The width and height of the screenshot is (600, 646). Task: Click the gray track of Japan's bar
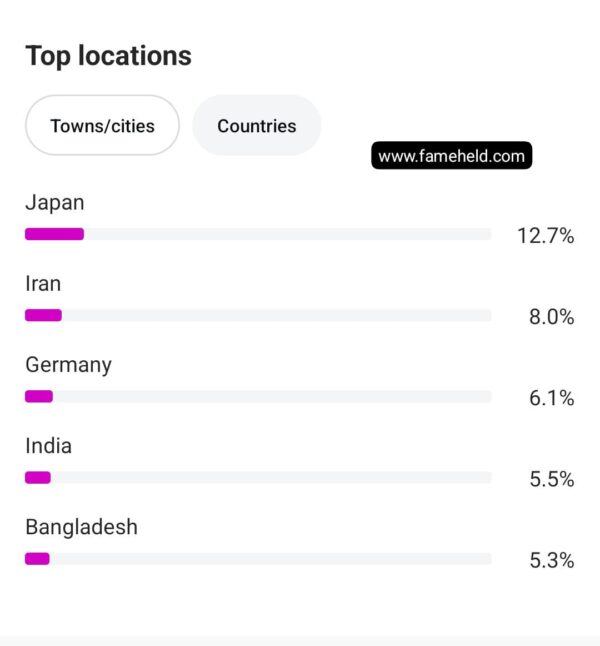click(x=288, y=234)
